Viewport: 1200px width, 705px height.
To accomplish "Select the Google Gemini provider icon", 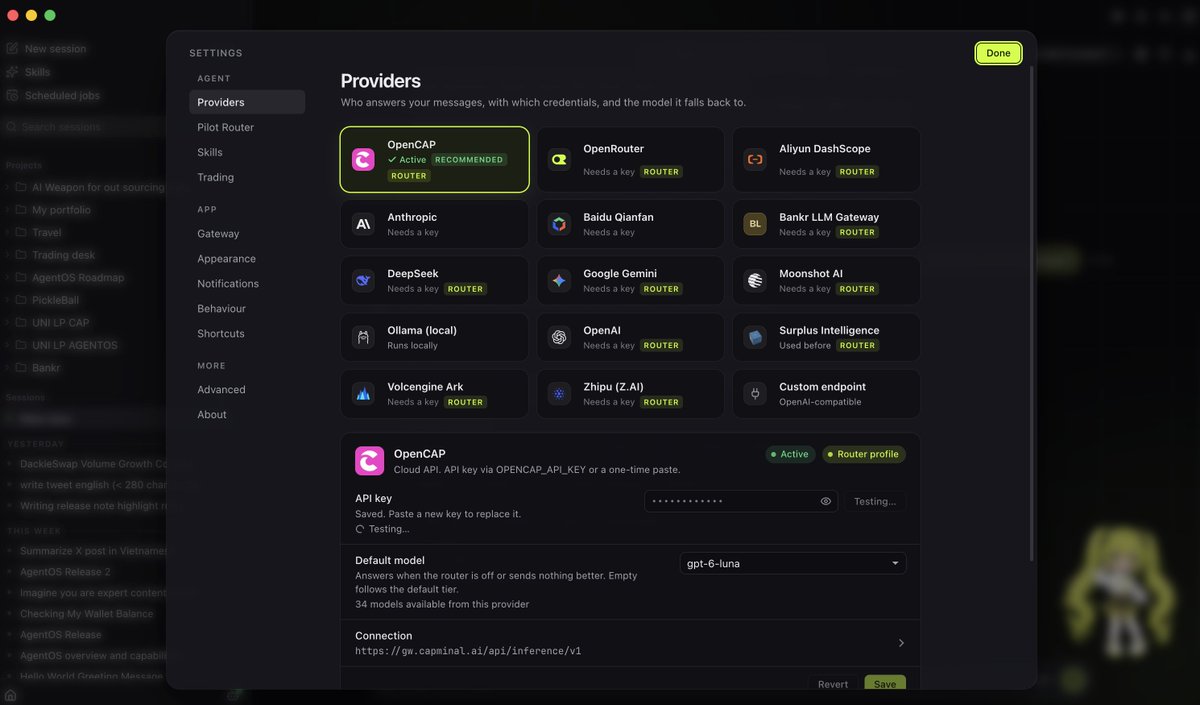I will 559,281.
